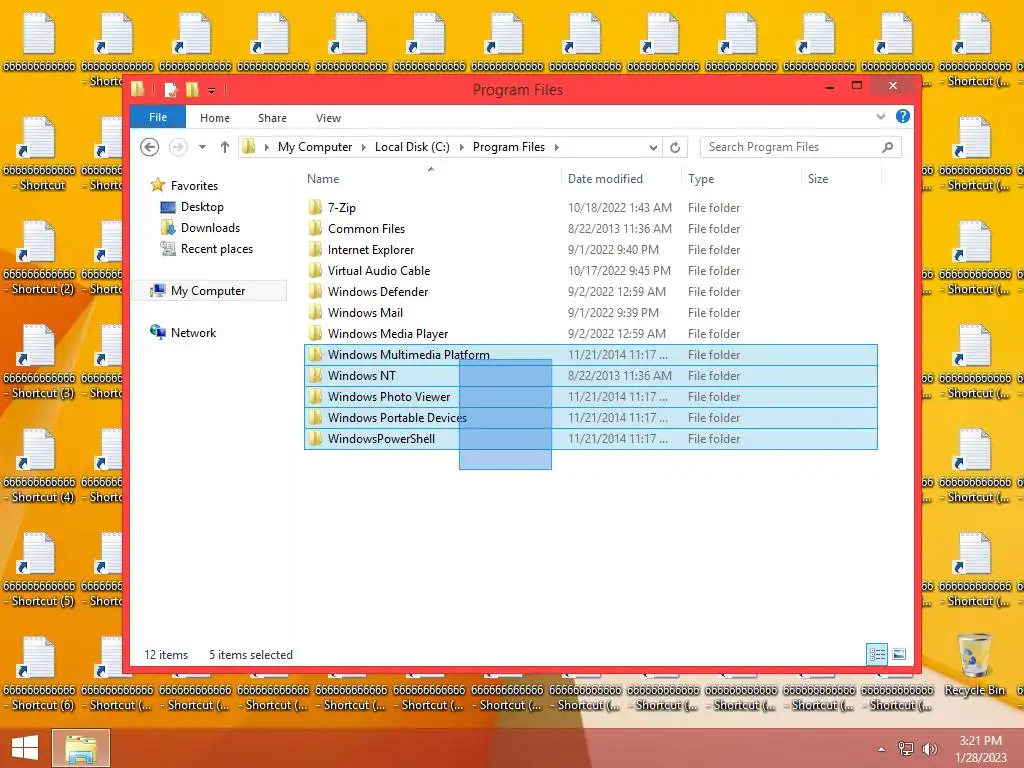
Task: Click the 9/1/2022 9:40 PM date cell
Action: (613, 249)
